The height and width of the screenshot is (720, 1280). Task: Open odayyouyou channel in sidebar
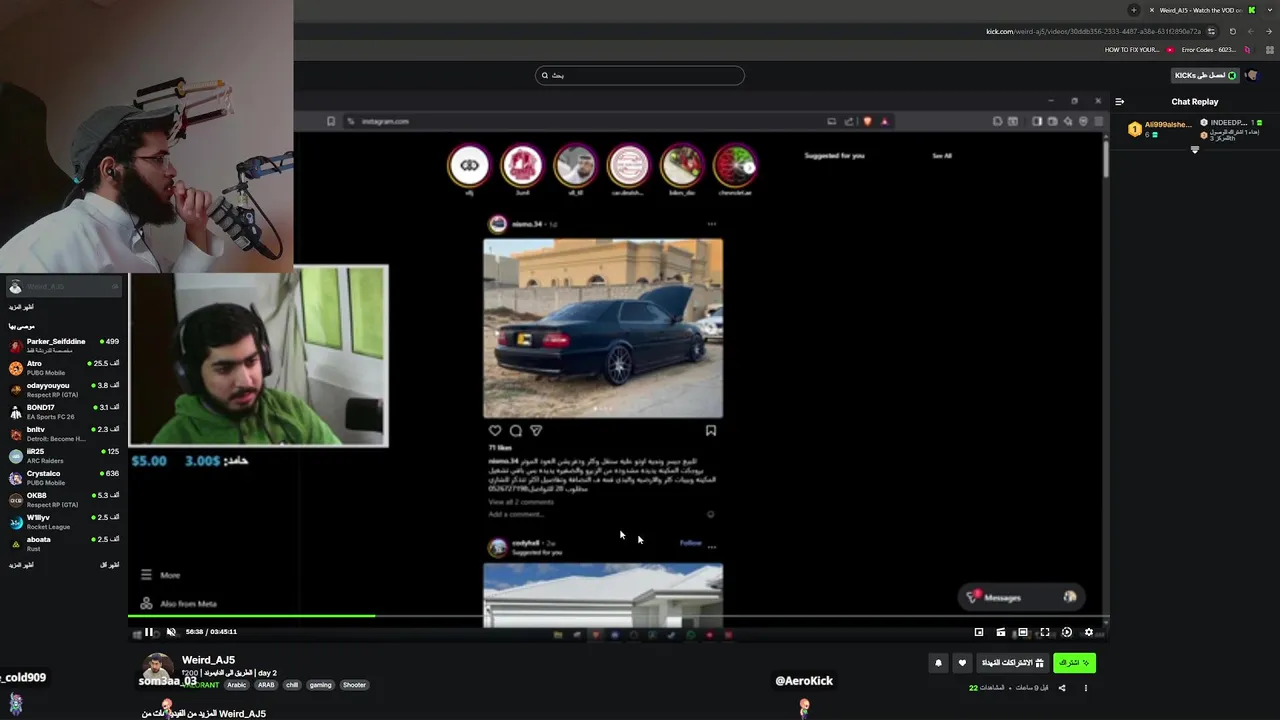tap(64, 390)
